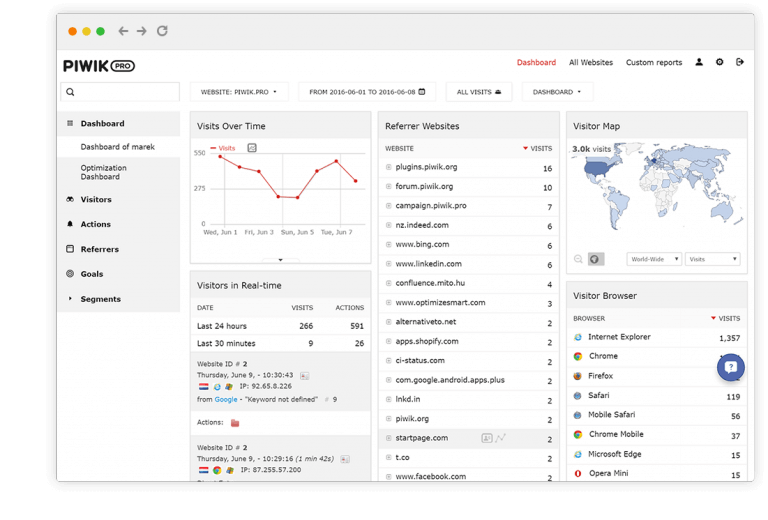The height and width of the screenshot is (520, 768).
Task: Open the World-Wide region dropdown
Action: pos(654,259)
